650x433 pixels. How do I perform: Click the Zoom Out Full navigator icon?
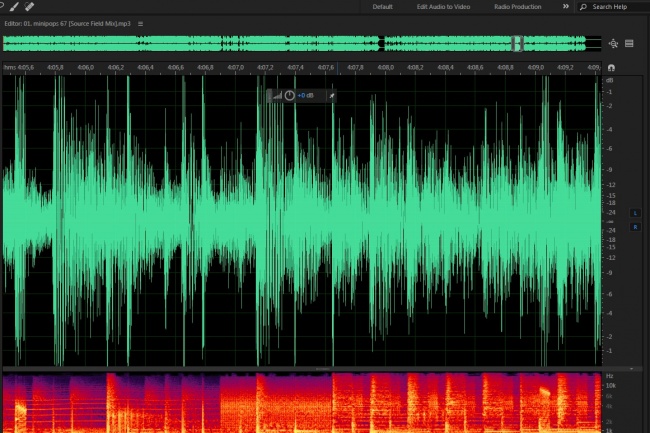(613, 44)
